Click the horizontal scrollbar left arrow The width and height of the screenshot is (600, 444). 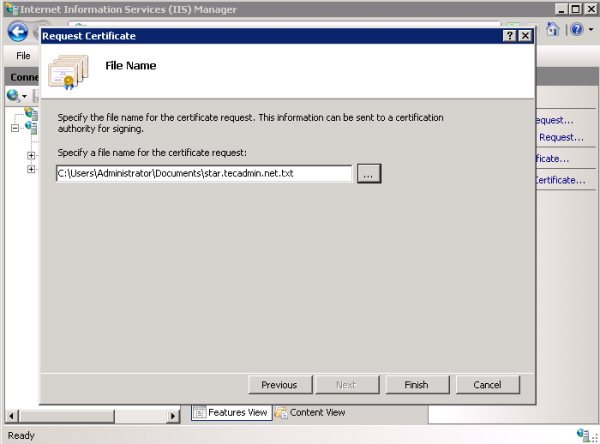point(10,413)
